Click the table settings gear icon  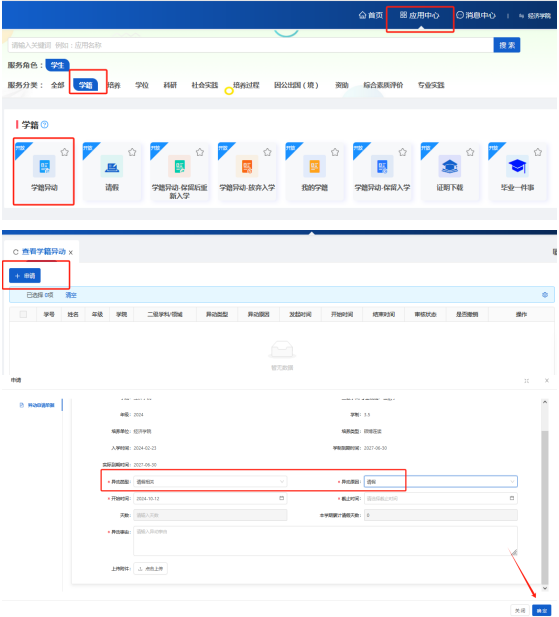[545, 295]
